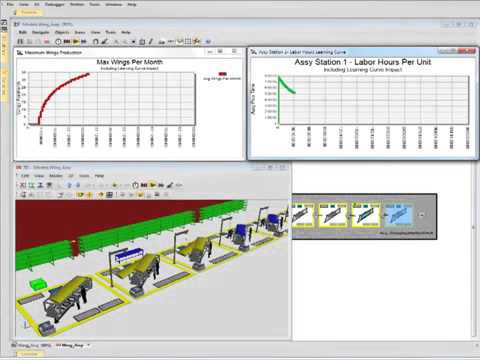Open the Help menu in main menu bar
Image resolution: width=480 pixels, height=360 pixels.
[132, 4]
